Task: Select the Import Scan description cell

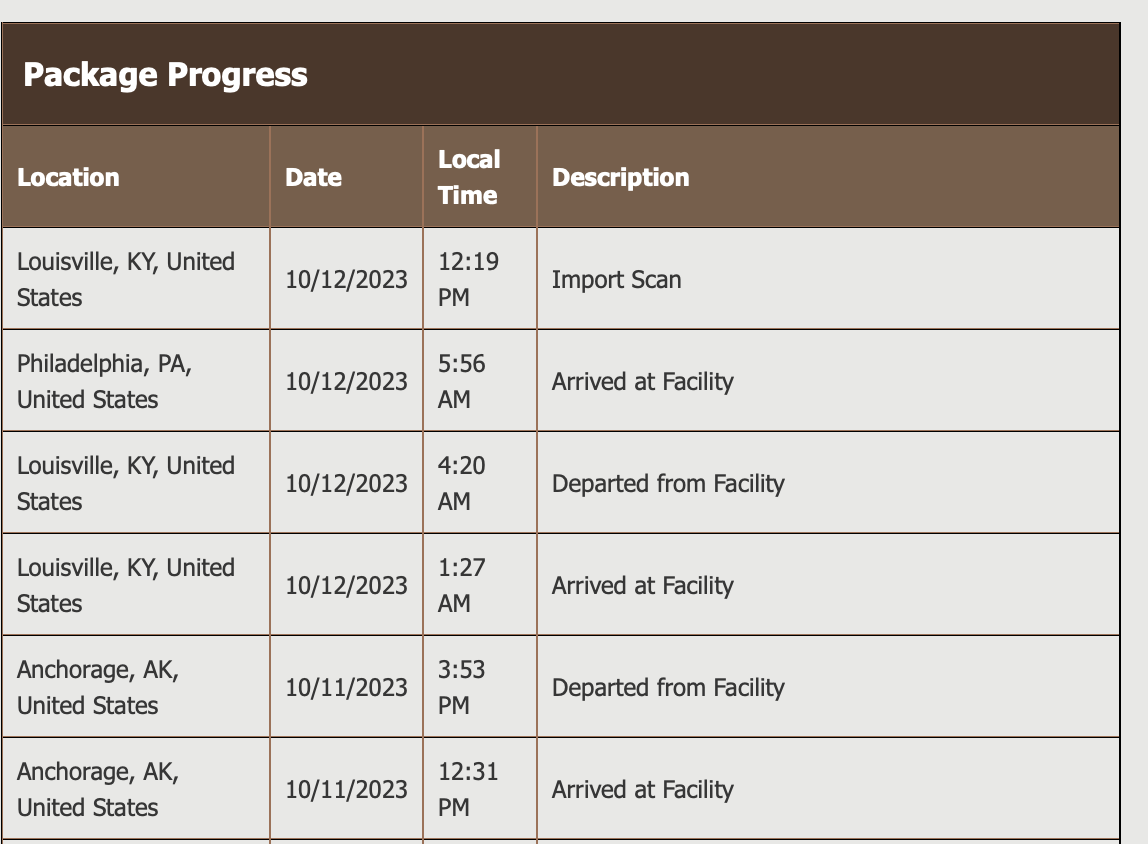Action: click(x=616, y=280)
